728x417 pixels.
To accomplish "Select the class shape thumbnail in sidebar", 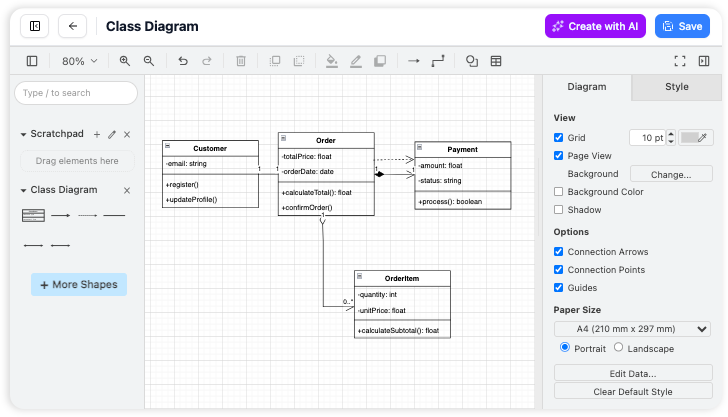I will (33, 215).
